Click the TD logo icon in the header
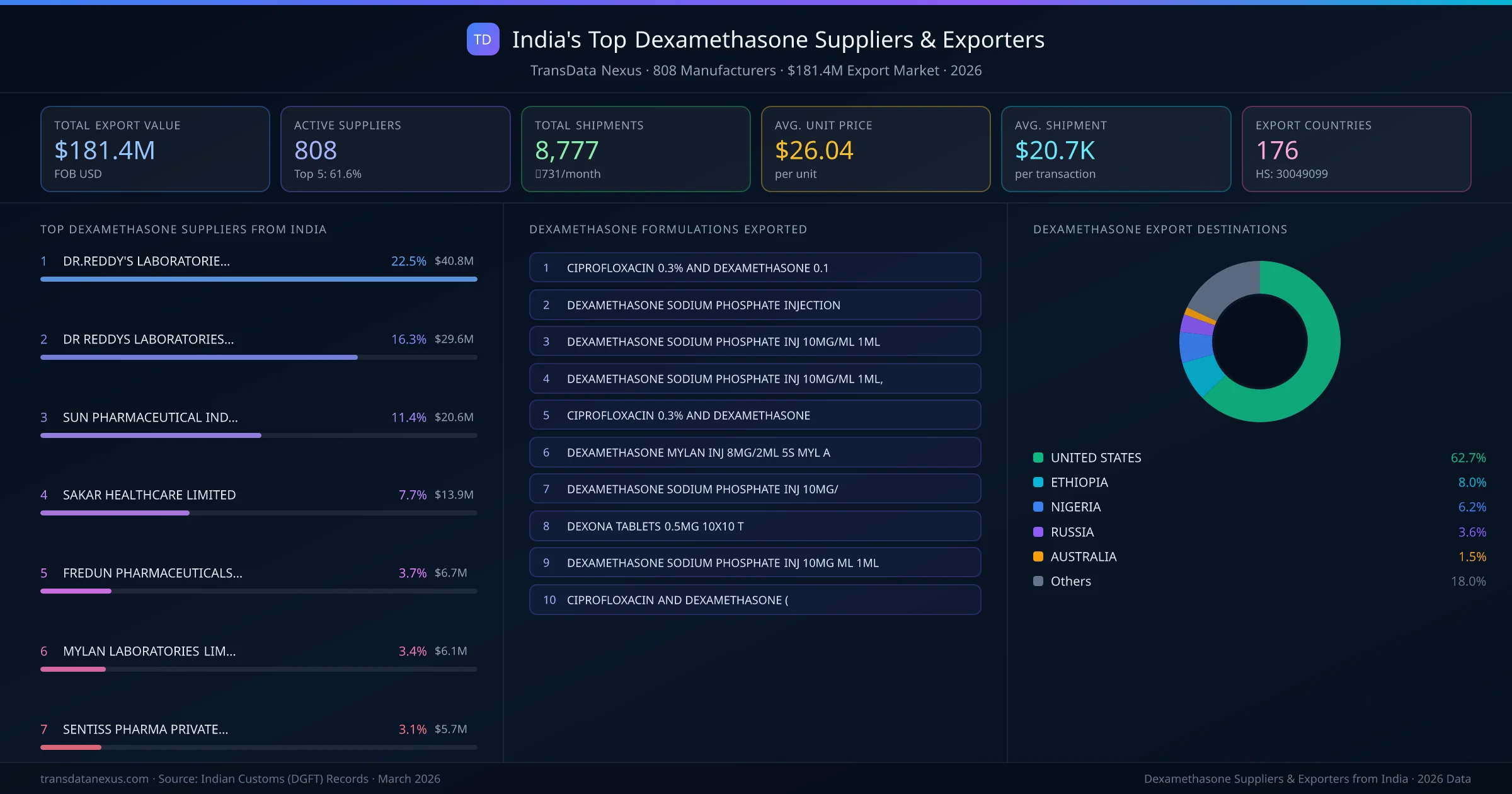Viewport: 1512px width, 794px height. point(483,40)
